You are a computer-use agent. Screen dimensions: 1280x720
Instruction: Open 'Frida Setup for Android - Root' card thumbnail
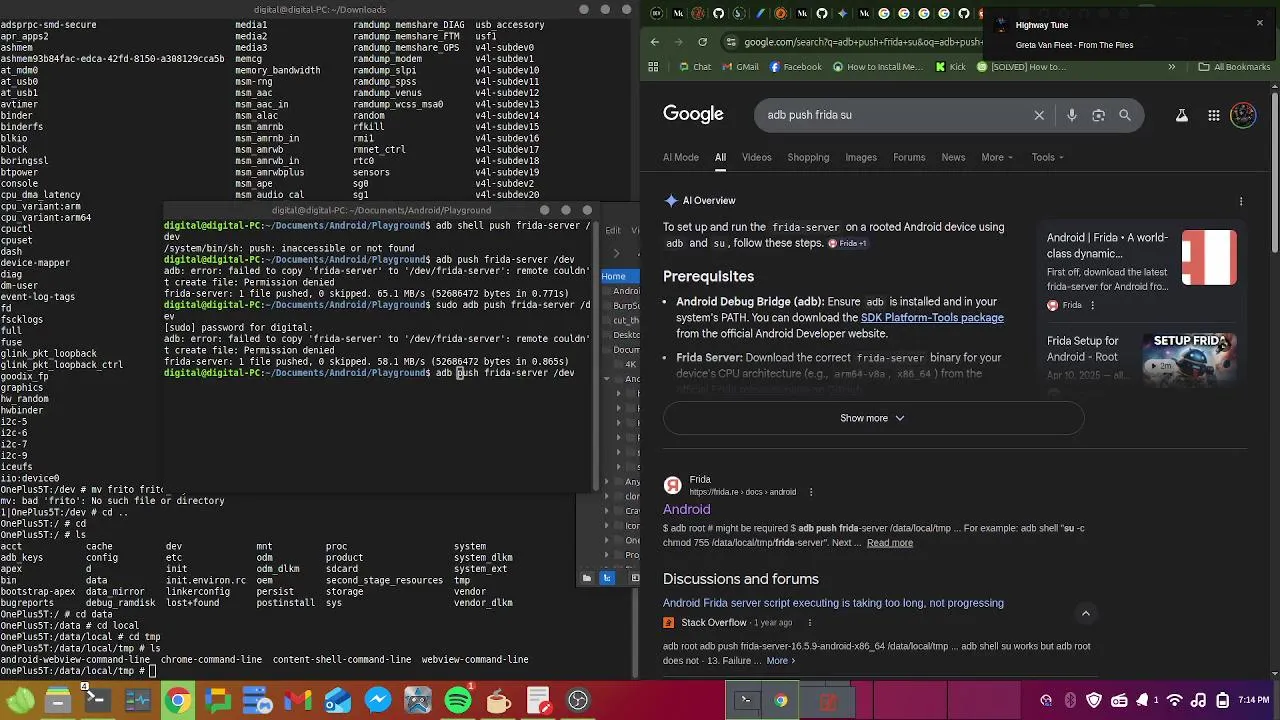(x=1189, y=358)
